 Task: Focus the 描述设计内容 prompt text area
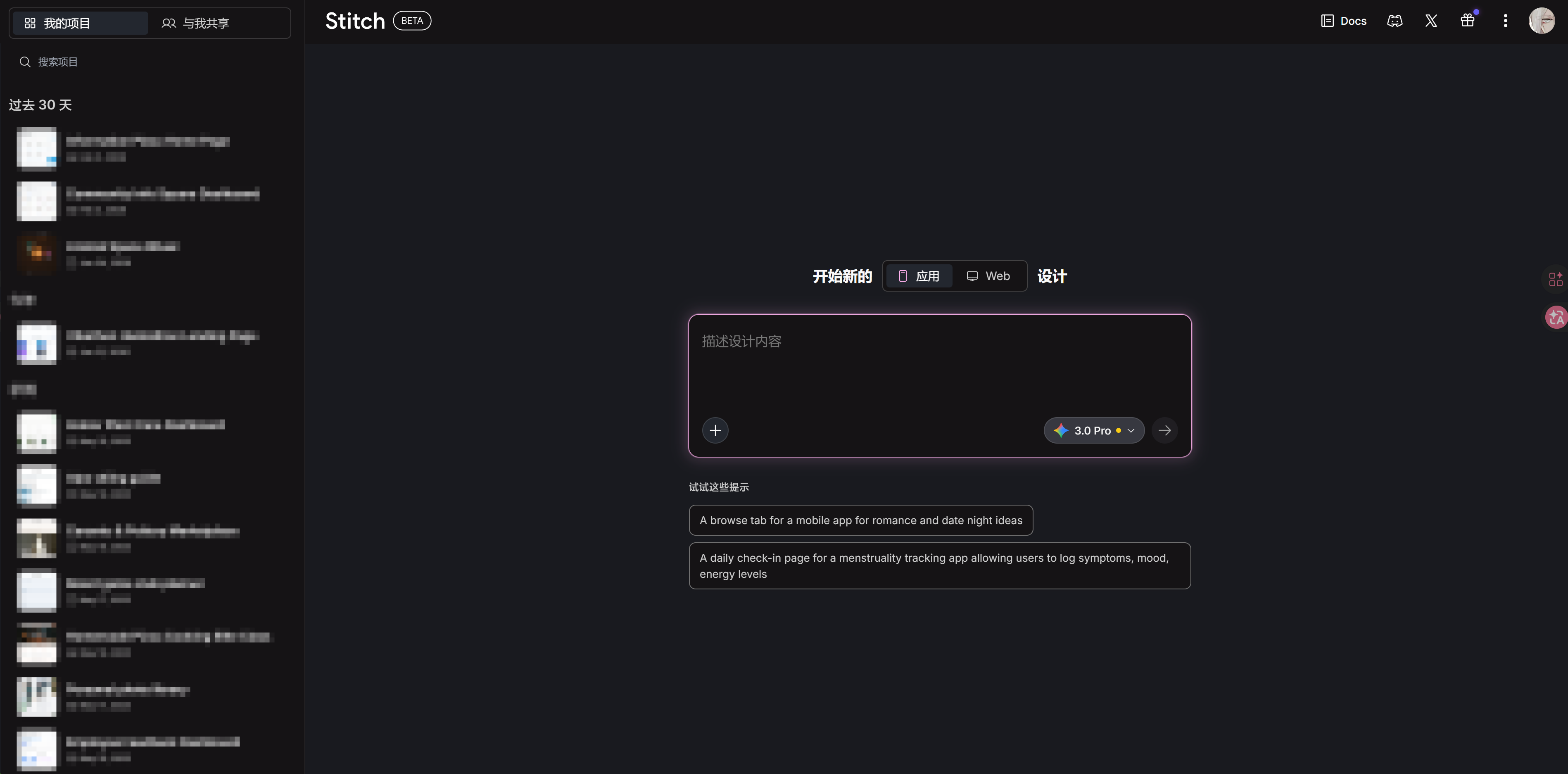point(939,365)
